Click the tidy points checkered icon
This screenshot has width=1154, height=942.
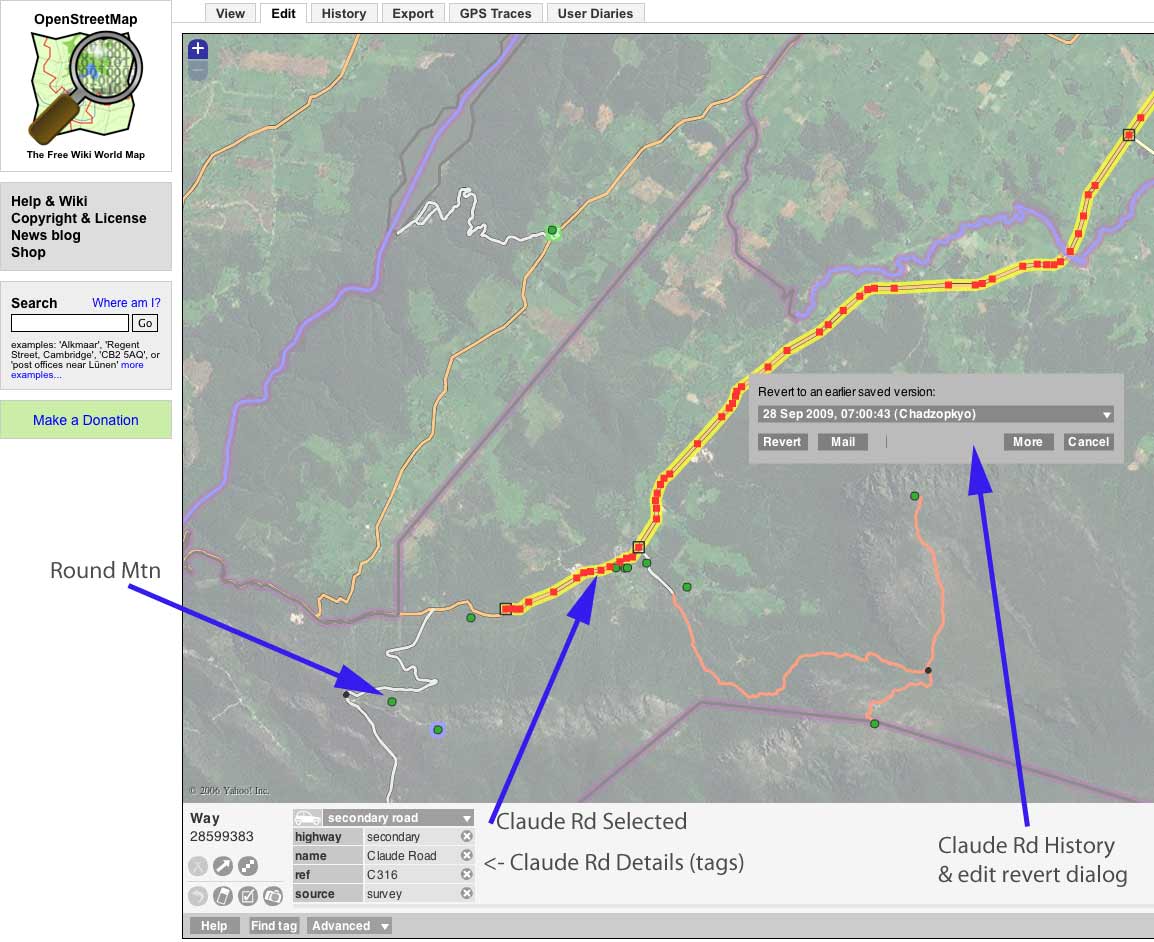tap(248, 866)
